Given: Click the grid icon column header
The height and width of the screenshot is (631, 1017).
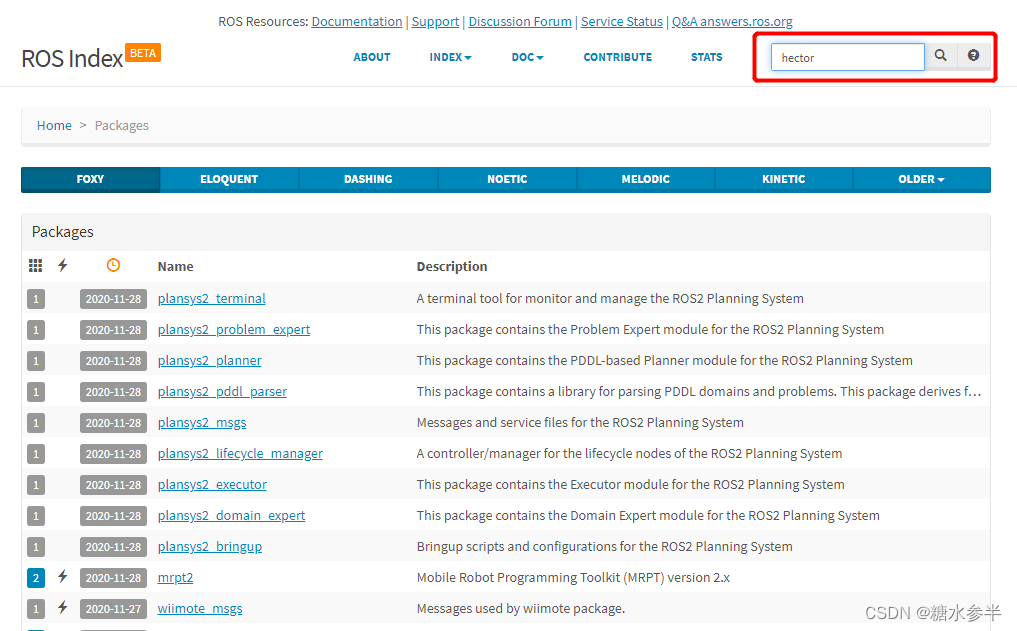Looking at the screenshot, I should pos(36,265).
